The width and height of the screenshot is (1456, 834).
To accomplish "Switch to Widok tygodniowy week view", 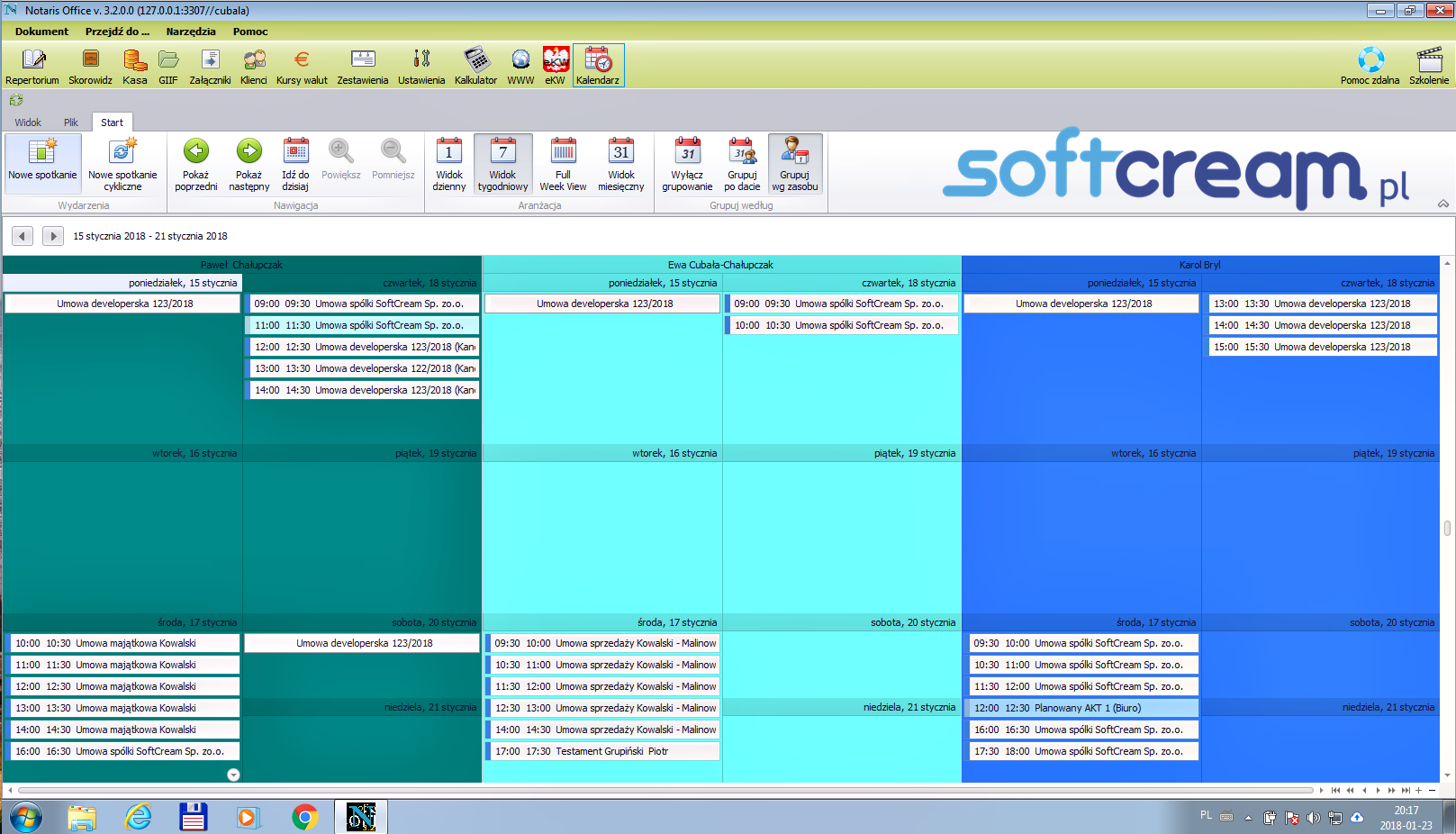I will [503, 164].
